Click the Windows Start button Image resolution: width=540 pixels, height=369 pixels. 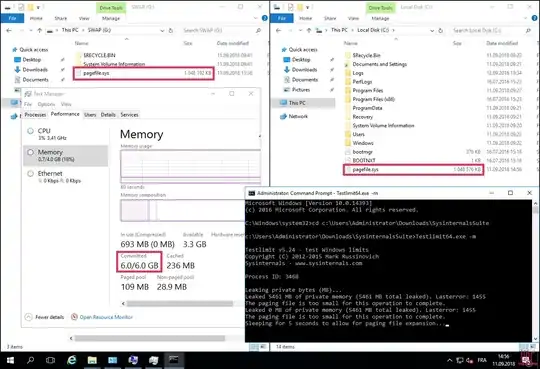coord(10,360)
